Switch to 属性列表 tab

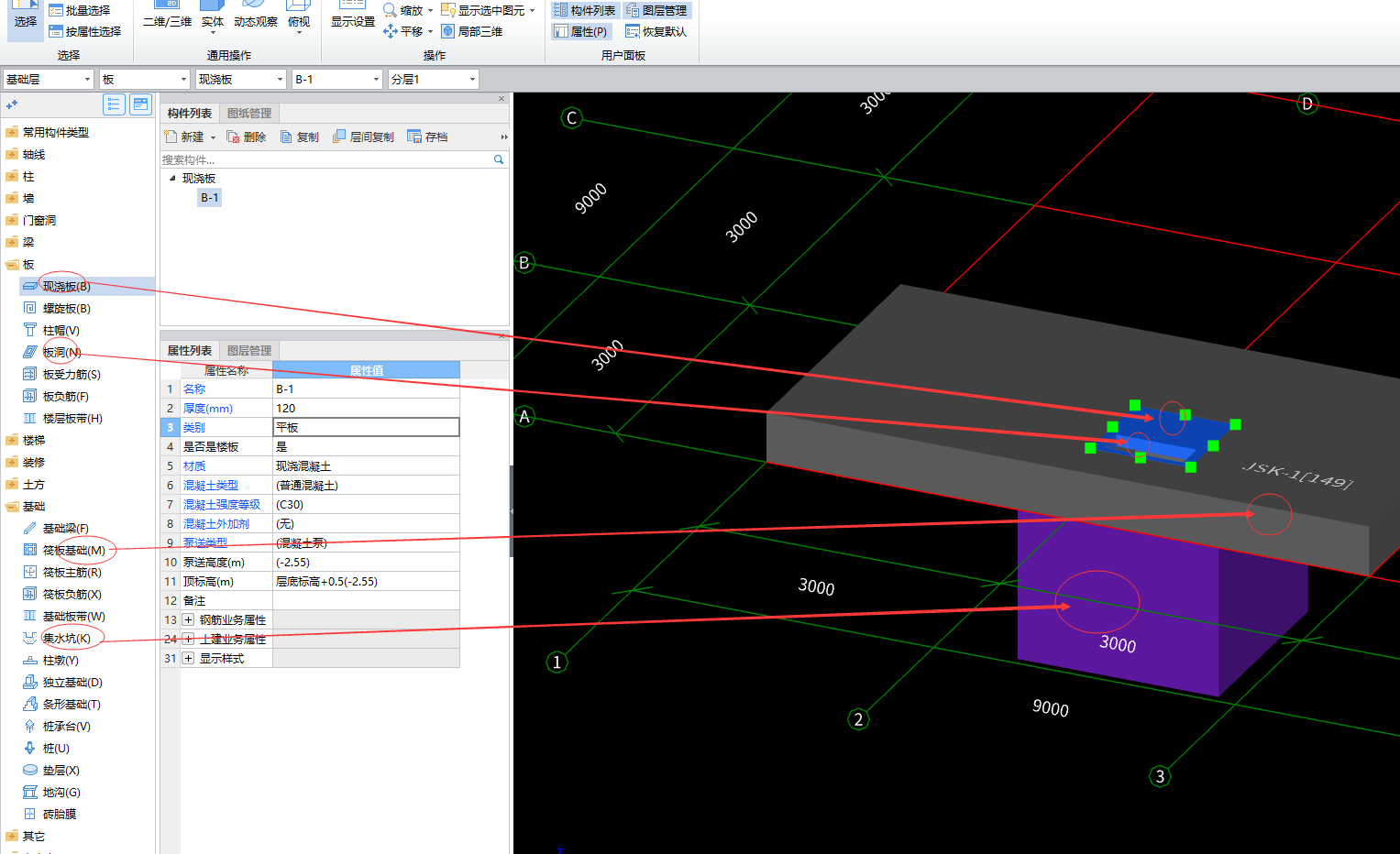tap(190, 351)
